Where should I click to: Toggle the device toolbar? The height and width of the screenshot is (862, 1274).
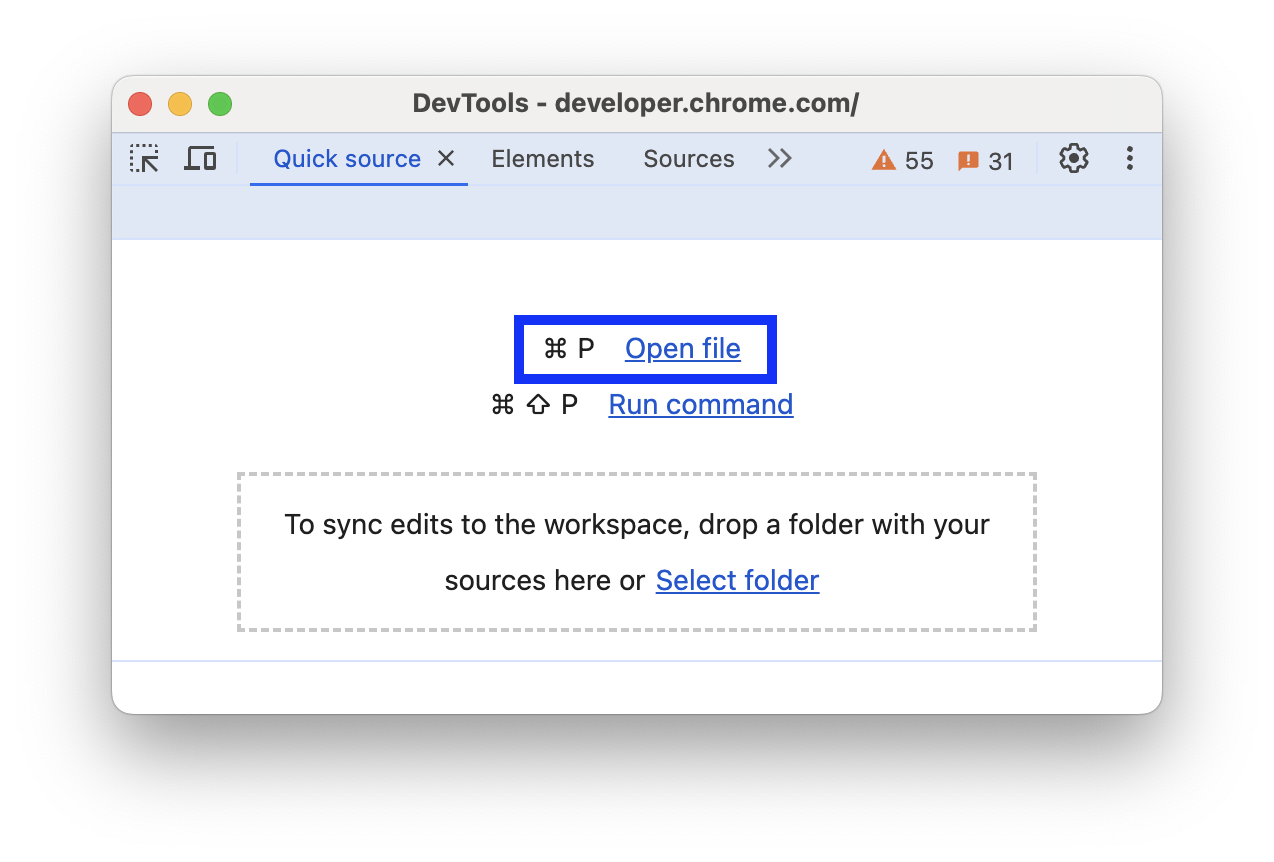200,158
